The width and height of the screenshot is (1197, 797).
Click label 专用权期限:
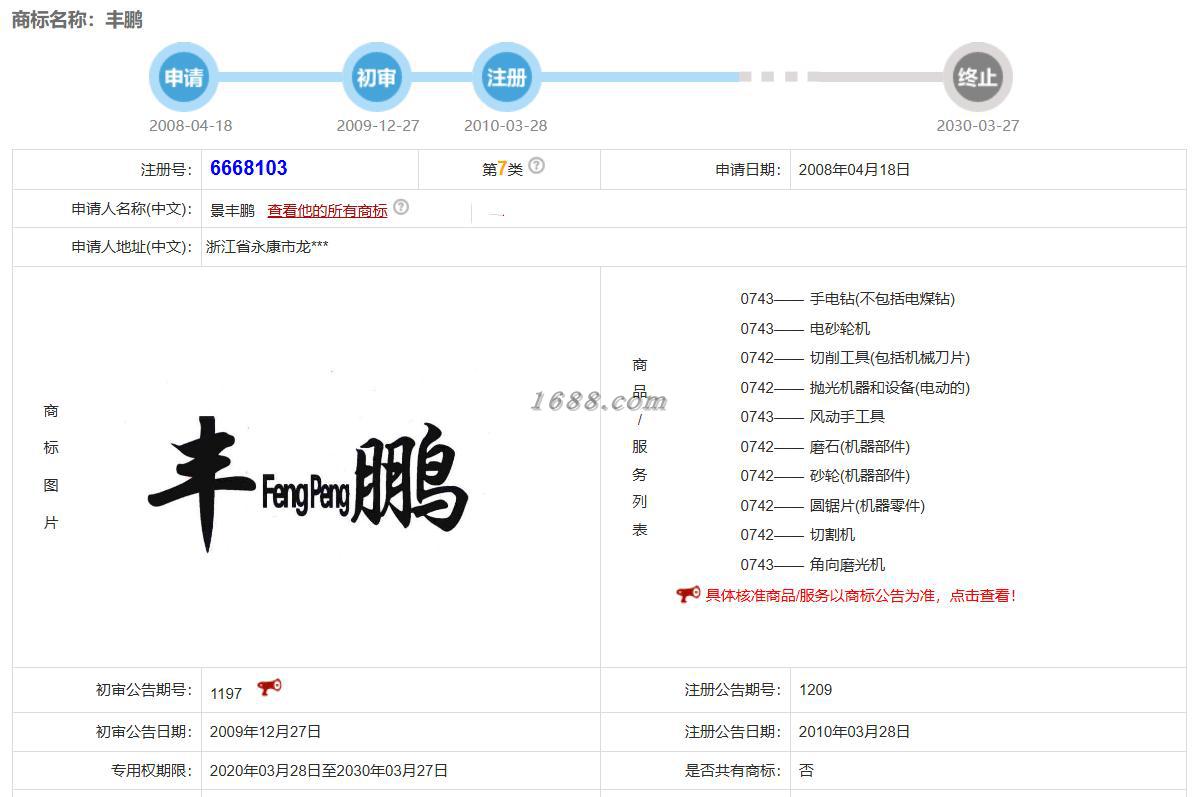pyautogui.click(x=152, y=770)
